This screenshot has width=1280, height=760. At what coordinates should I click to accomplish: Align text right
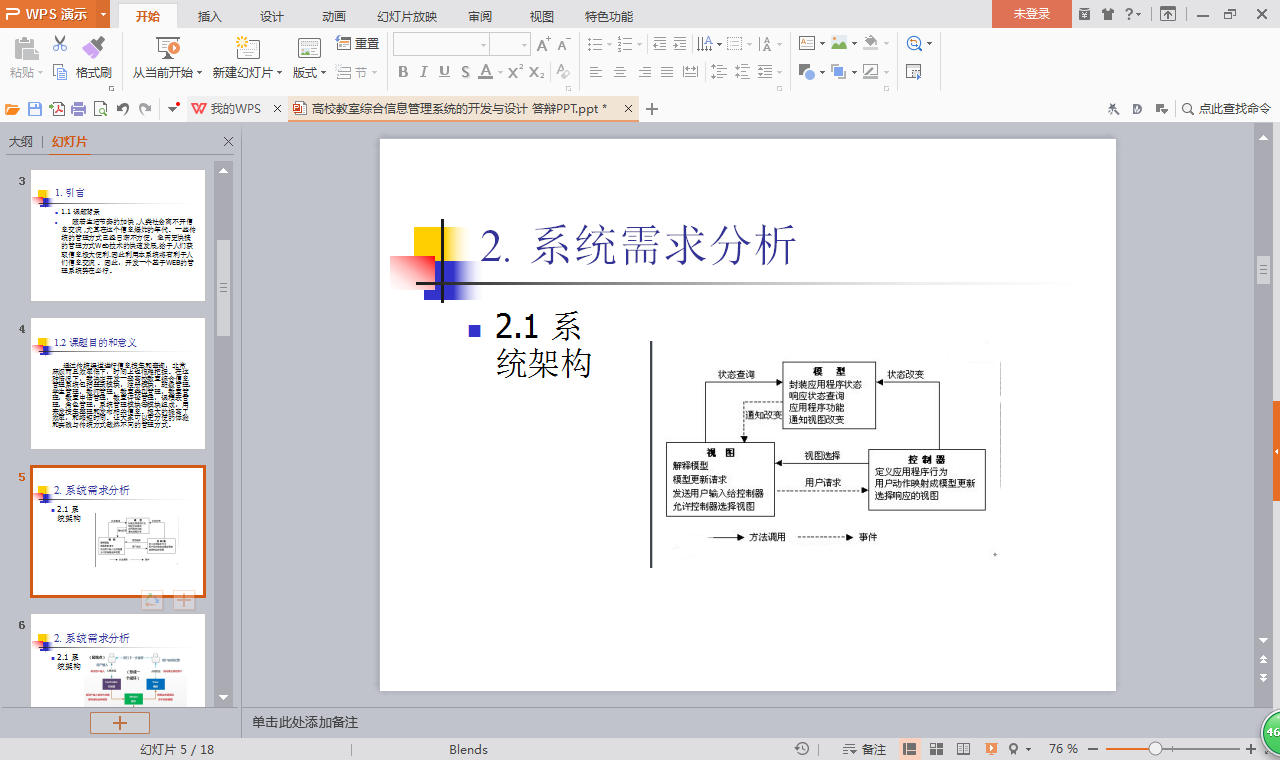644,72
